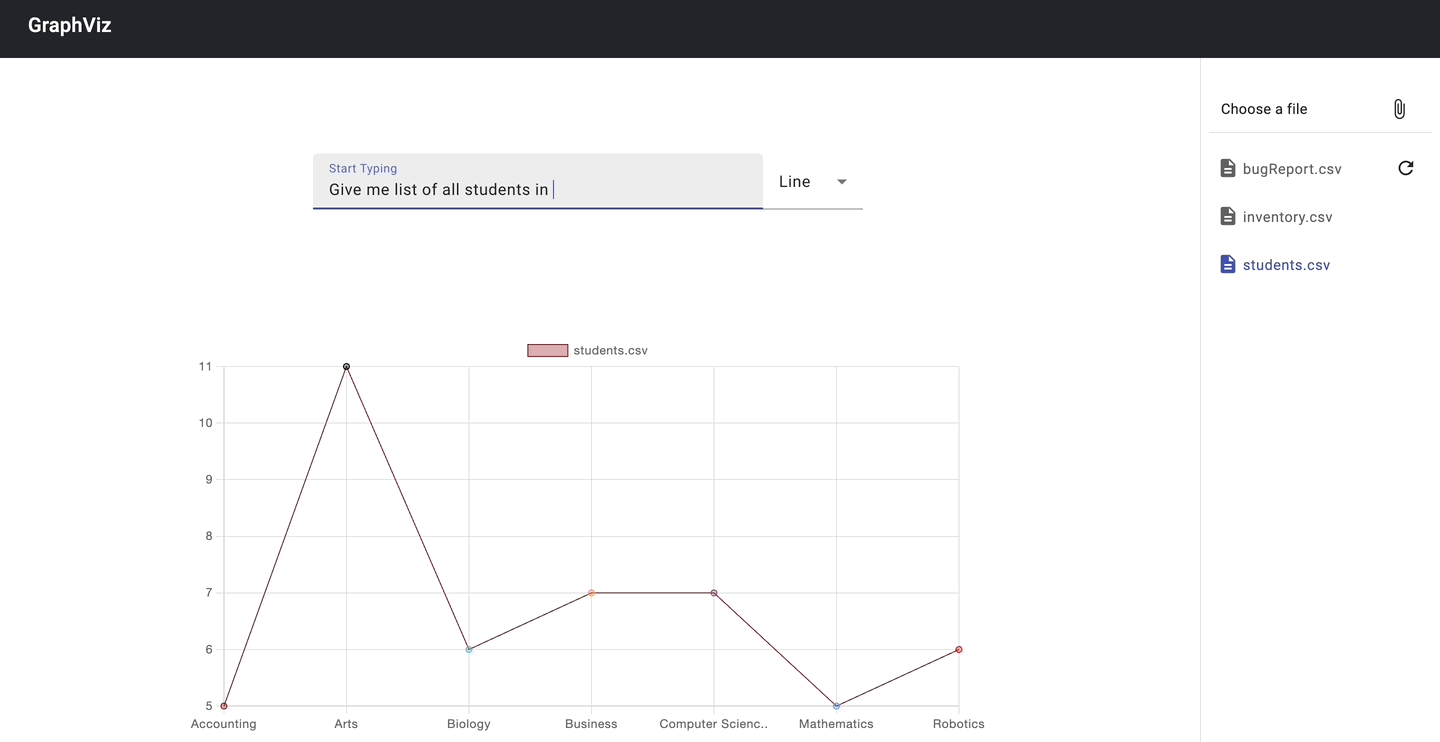Click the dropdown arrow next to Line

point(842,182)
